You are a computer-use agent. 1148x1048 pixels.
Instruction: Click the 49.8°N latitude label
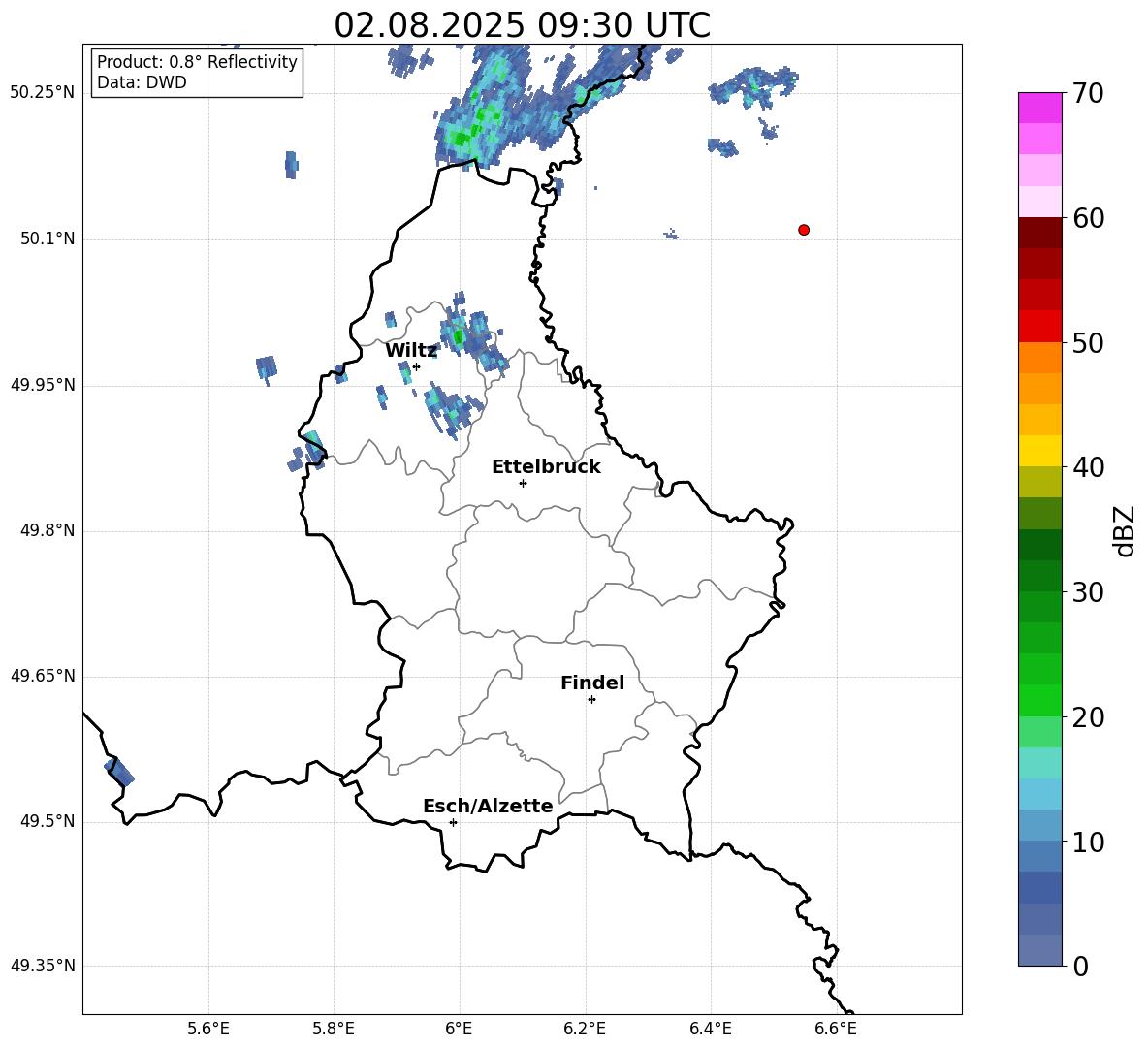(x=47, y=530)
